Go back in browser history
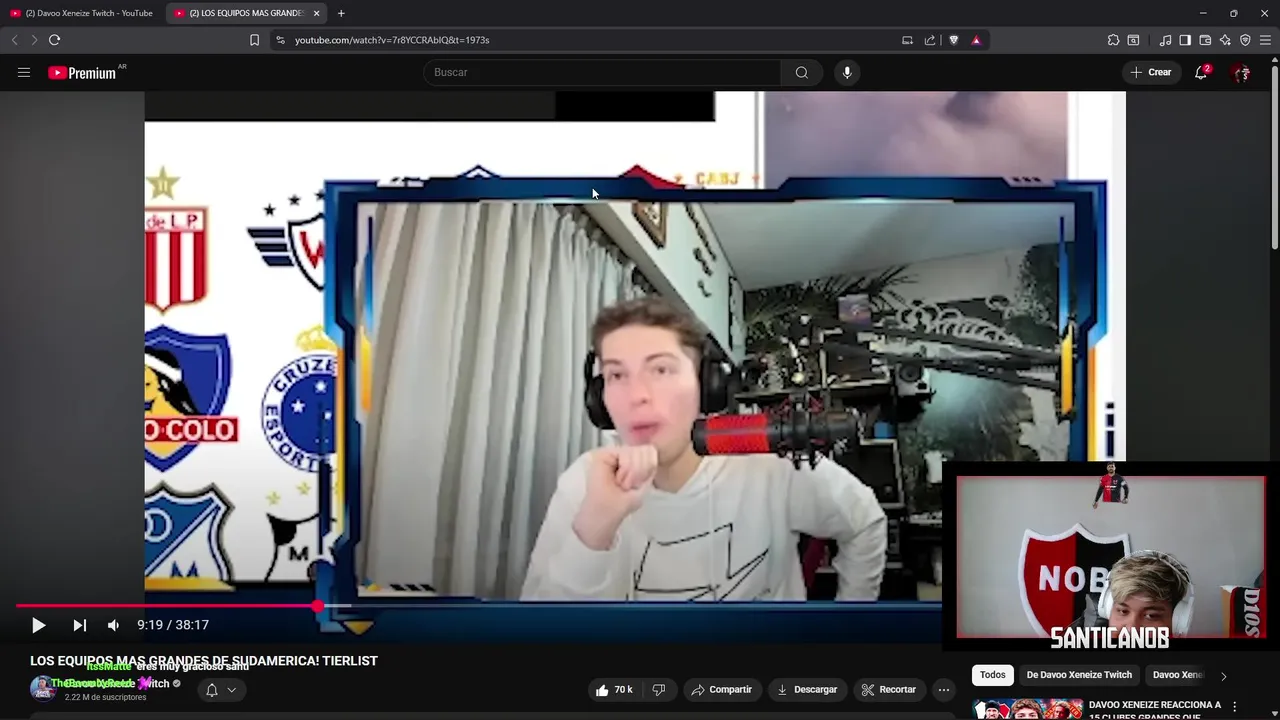 tap(14, 40)
